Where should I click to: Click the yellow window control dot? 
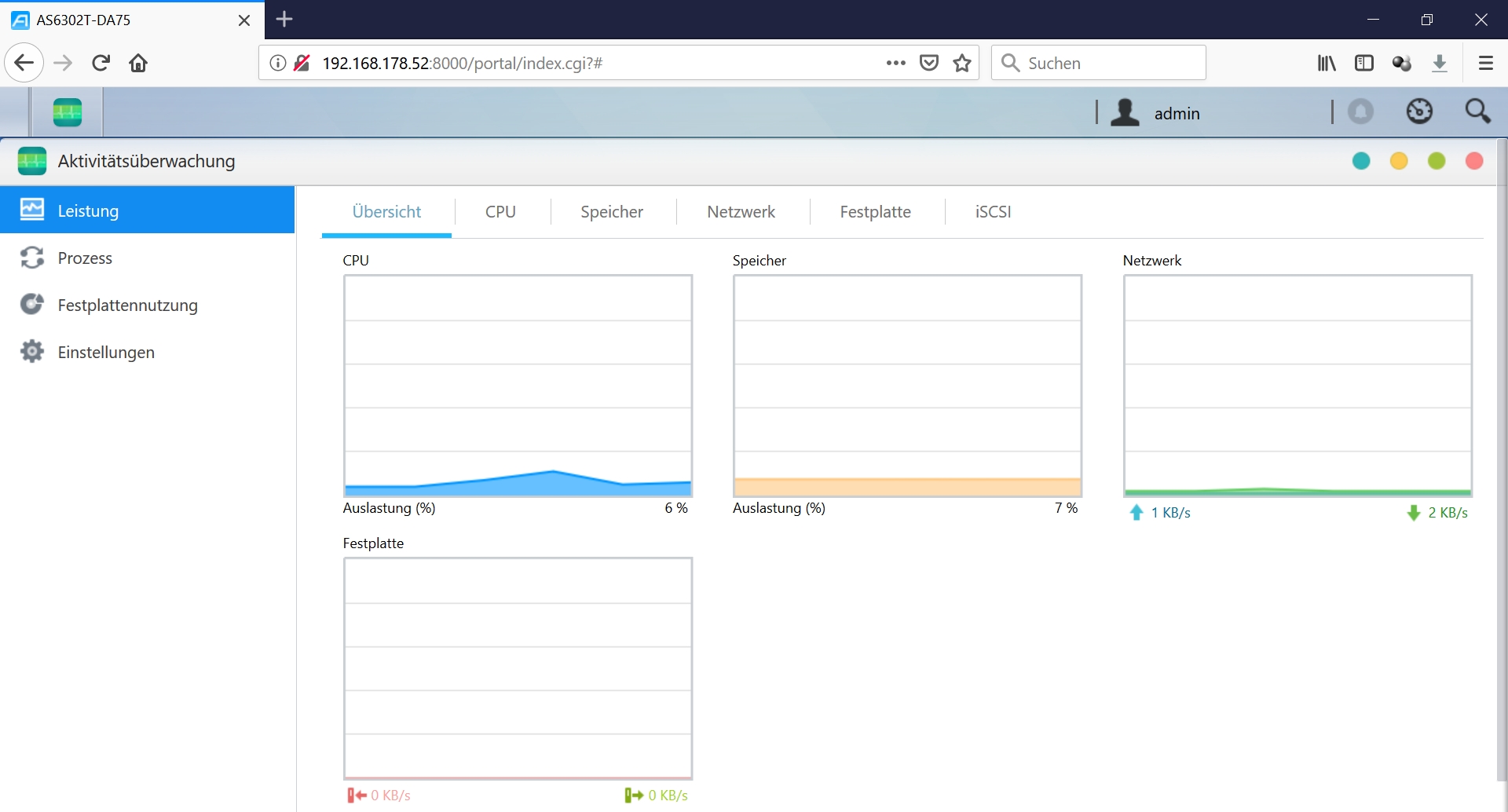tap(1399, 161)
